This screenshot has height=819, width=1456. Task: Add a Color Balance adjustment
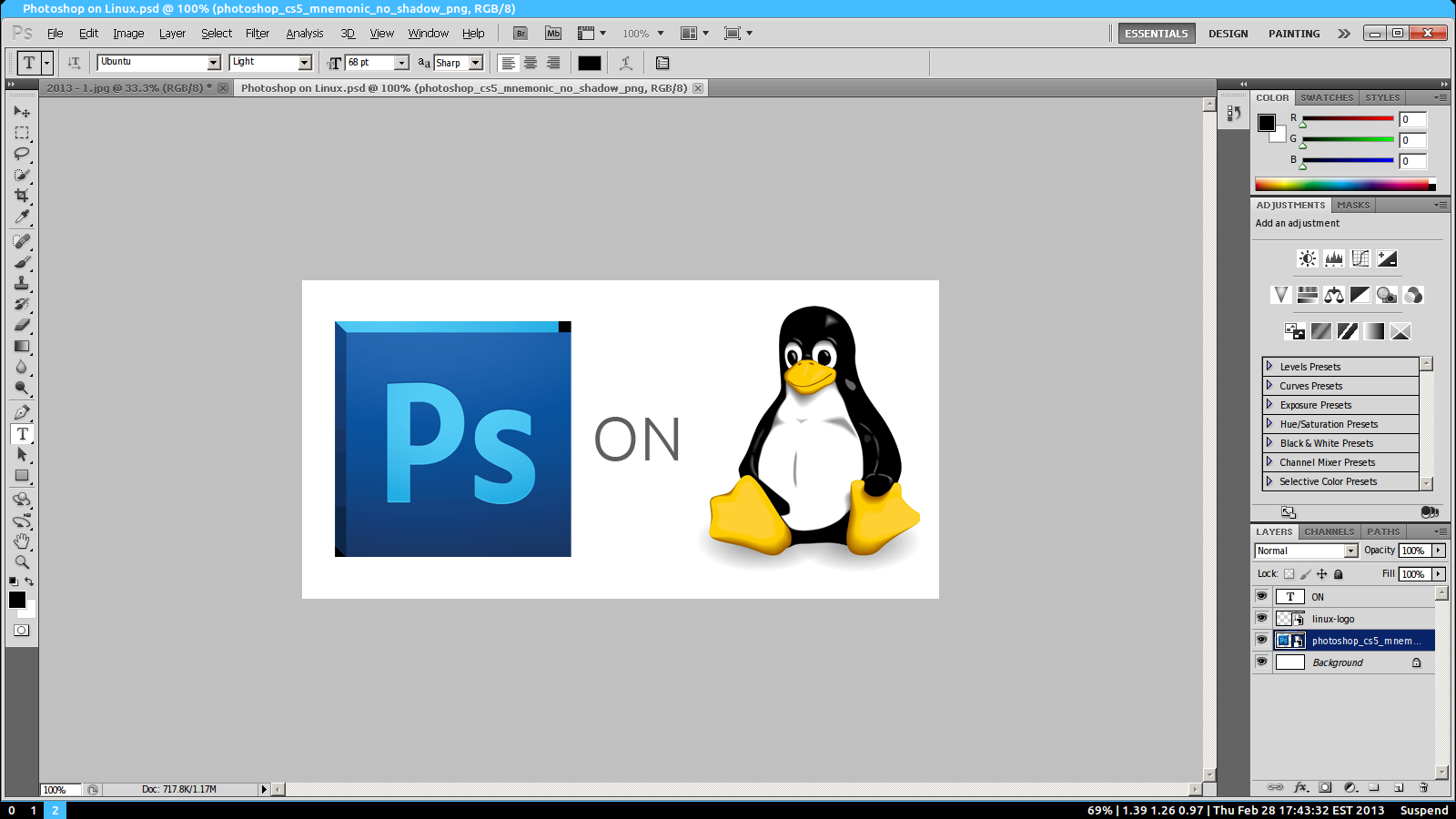pos(1334,295)
